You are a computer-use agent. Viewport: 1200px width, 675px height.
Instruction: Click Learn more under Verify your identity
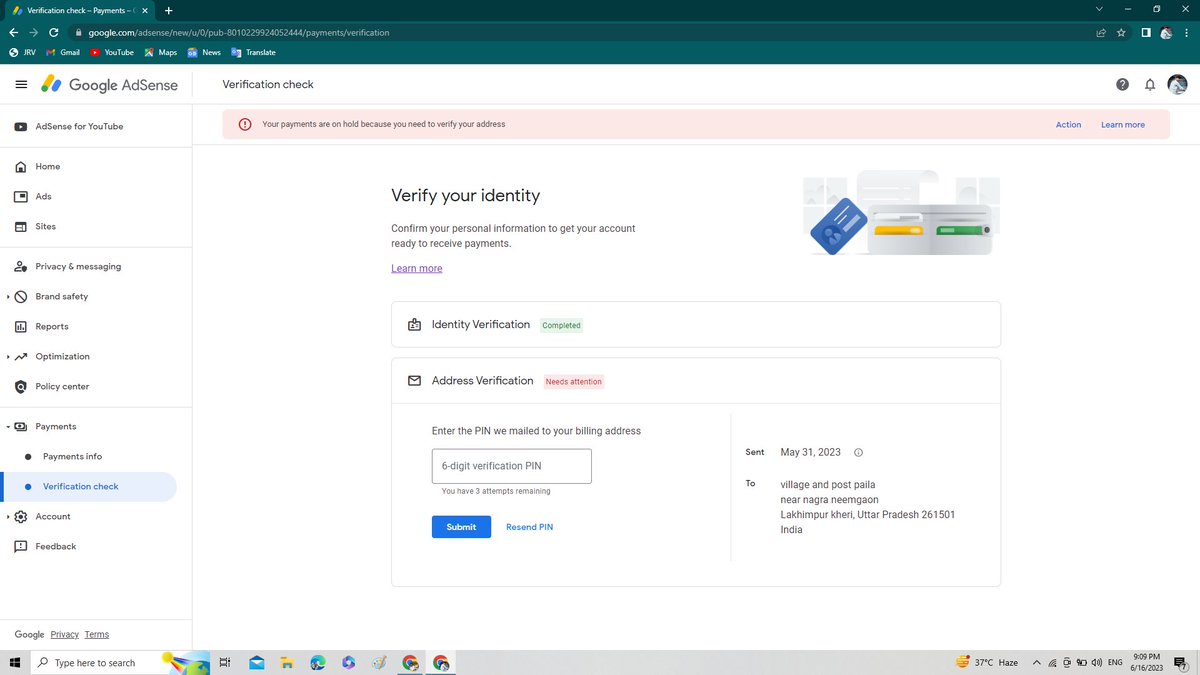point(416,268)
